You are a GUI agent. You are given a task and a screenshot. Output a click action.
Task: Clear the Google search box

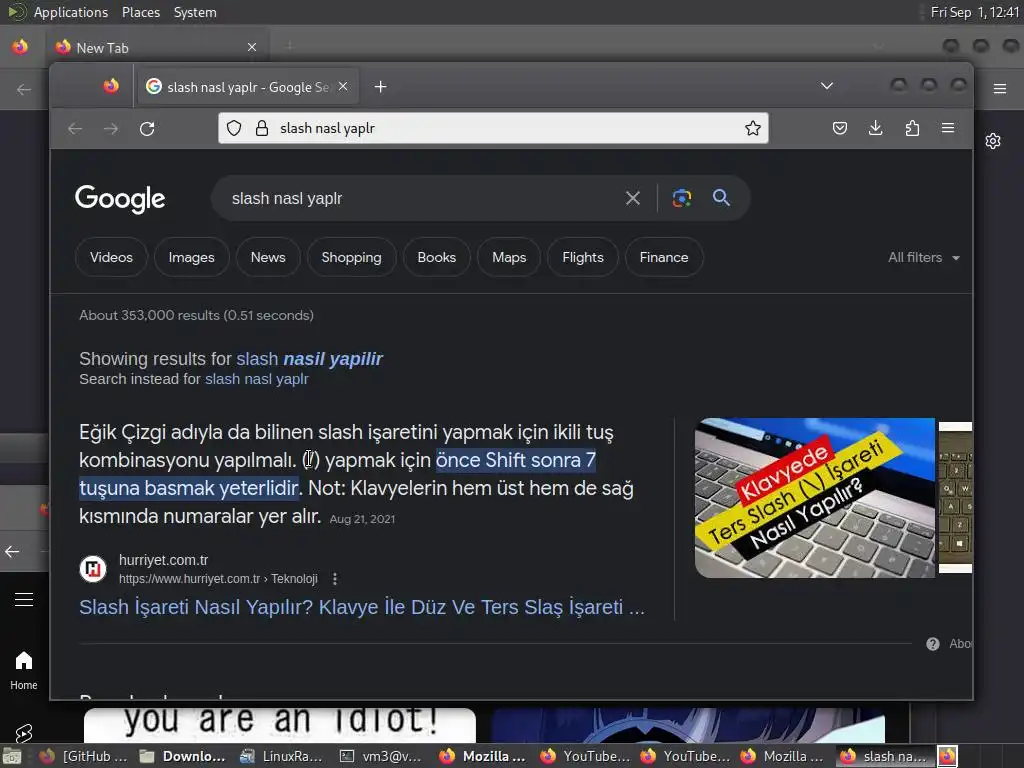pyautogui.click(x=633, y=198)
